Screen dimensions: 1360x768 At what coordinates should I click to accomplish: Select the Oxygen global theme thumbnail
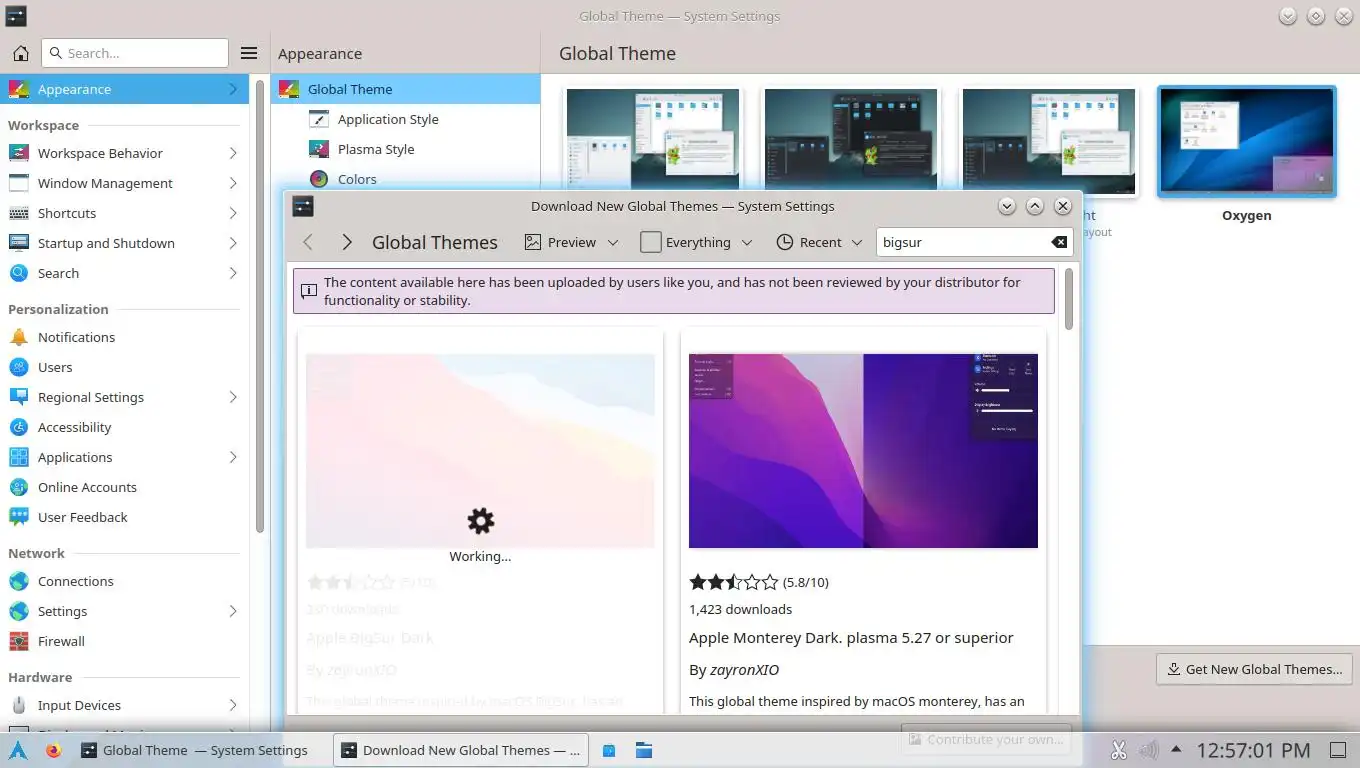(x=1246, y=142)
